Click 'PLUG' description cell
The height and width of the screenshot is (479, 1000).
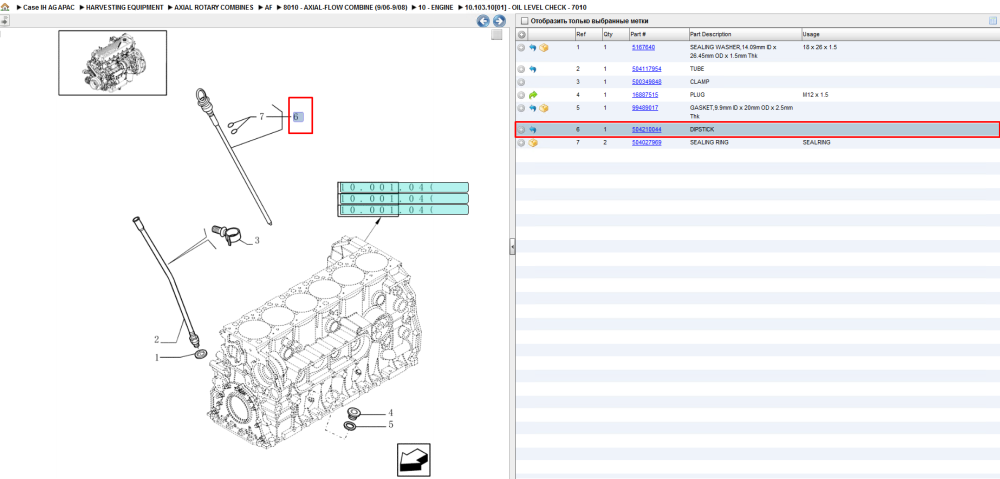698,95
